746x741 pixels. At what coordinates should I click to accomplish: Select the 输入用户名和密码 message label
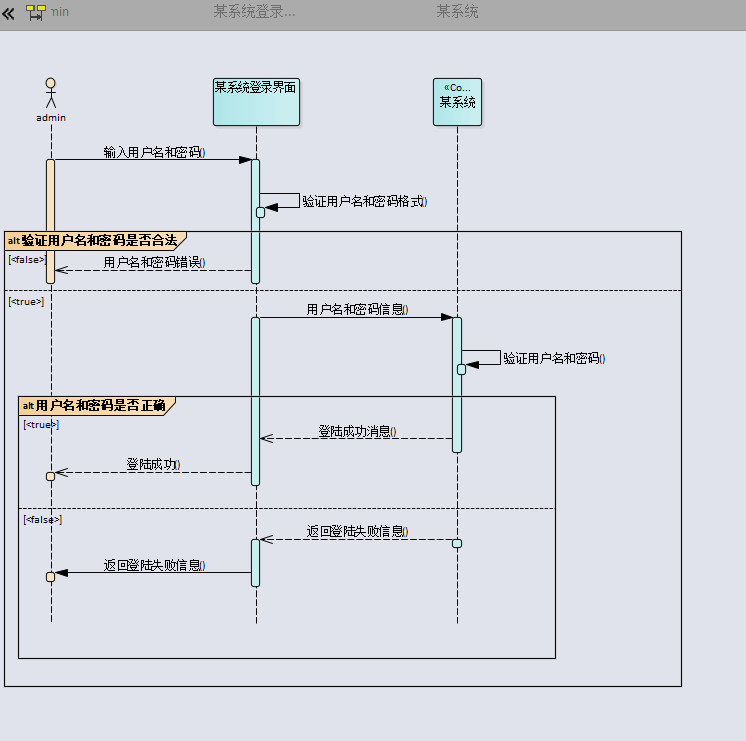tap(153, 152)
